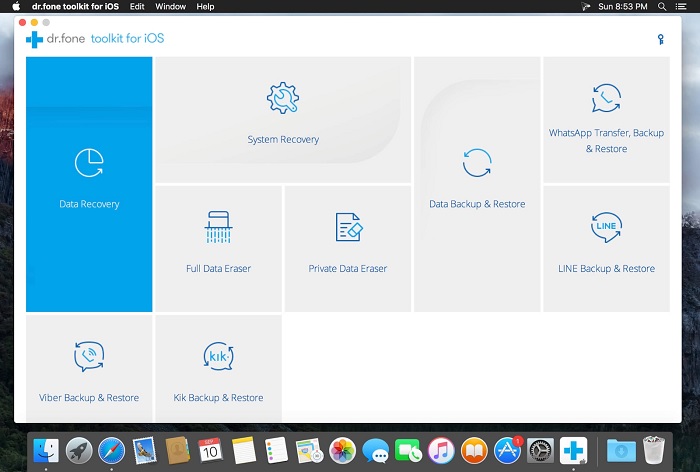The height and width of the screenshot is (472, 700).
Task: Click the Kik Backup & Restore icon
Action: pyautogui.click(x=218, y=356)
